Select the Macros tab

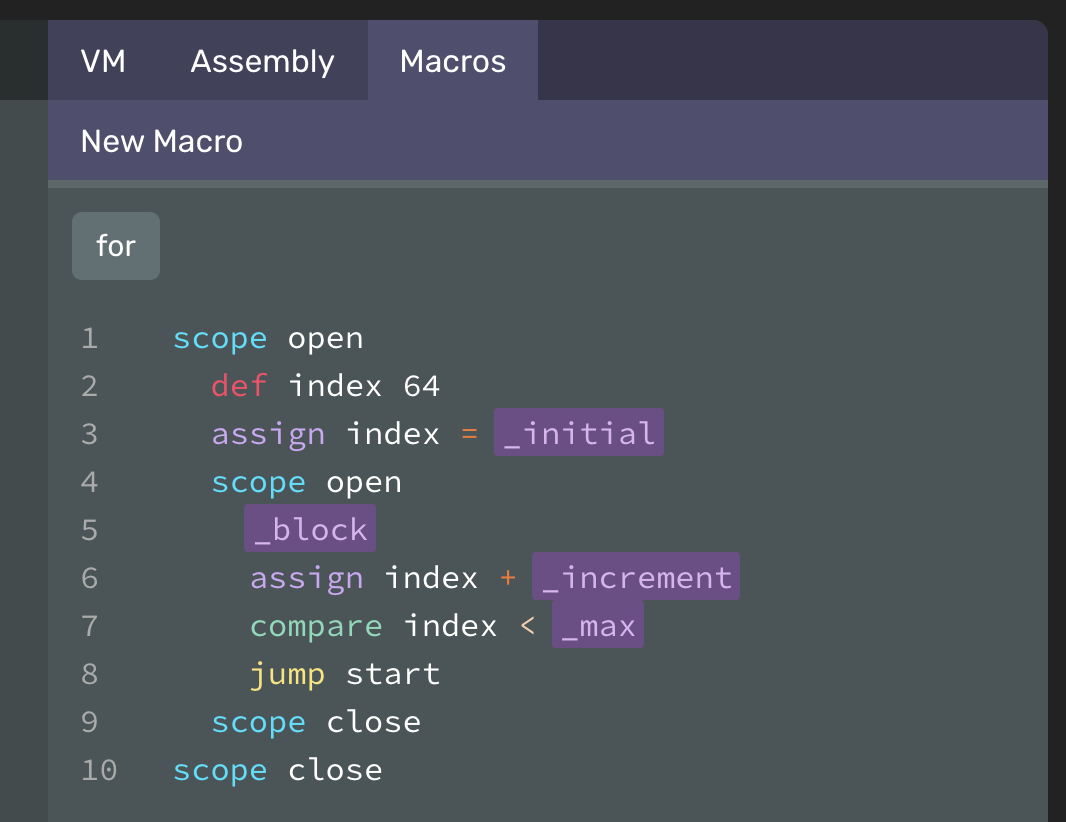pos(452,61)
